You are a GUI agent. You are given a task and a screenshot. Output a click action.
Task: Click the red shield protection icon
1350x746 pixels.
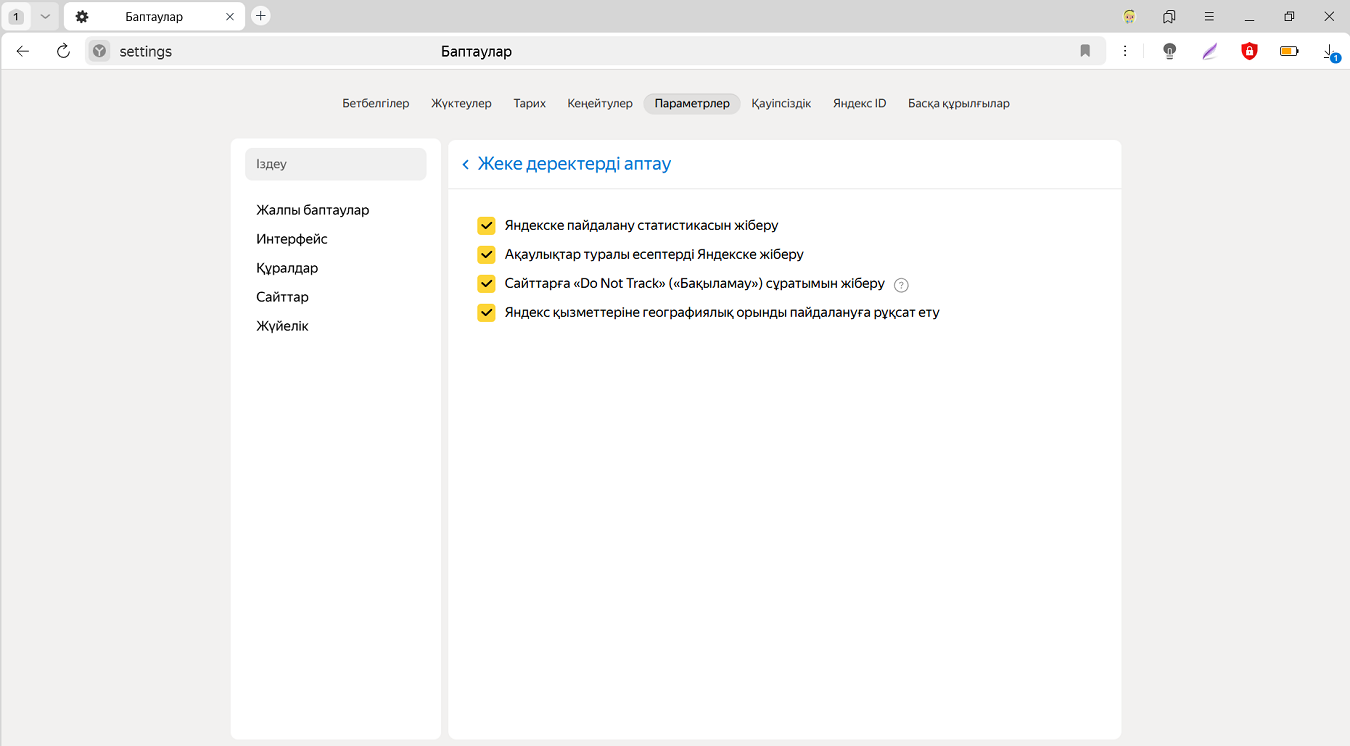point(1249,51)
